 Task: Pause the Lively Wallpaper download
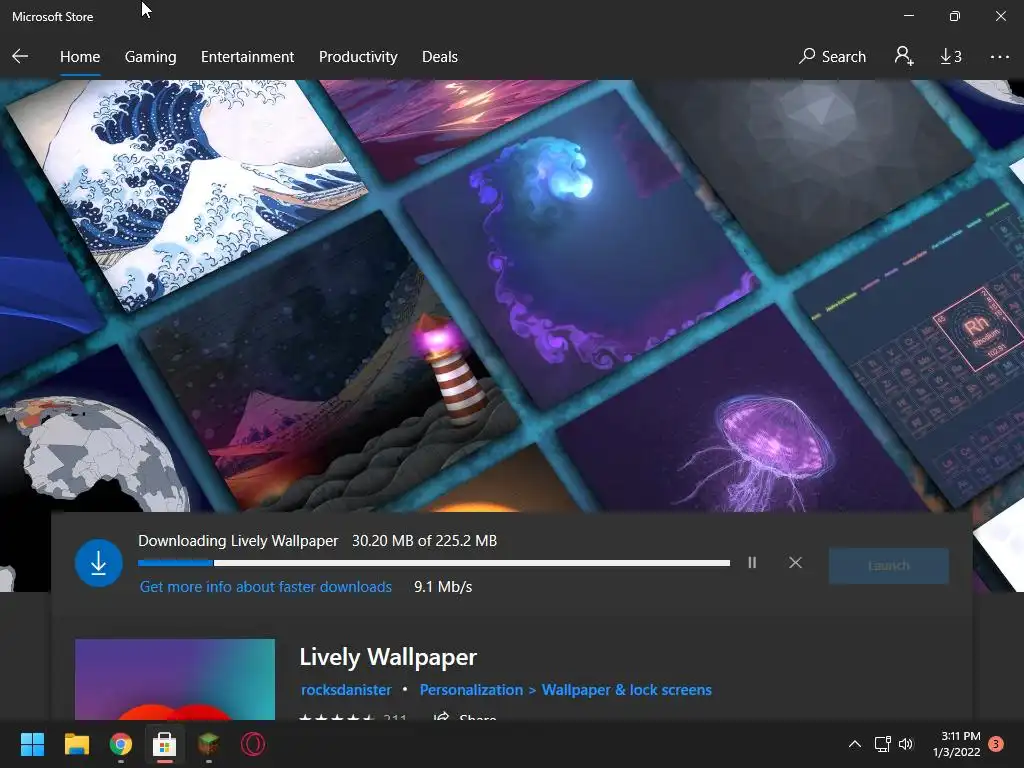(752, 562)
